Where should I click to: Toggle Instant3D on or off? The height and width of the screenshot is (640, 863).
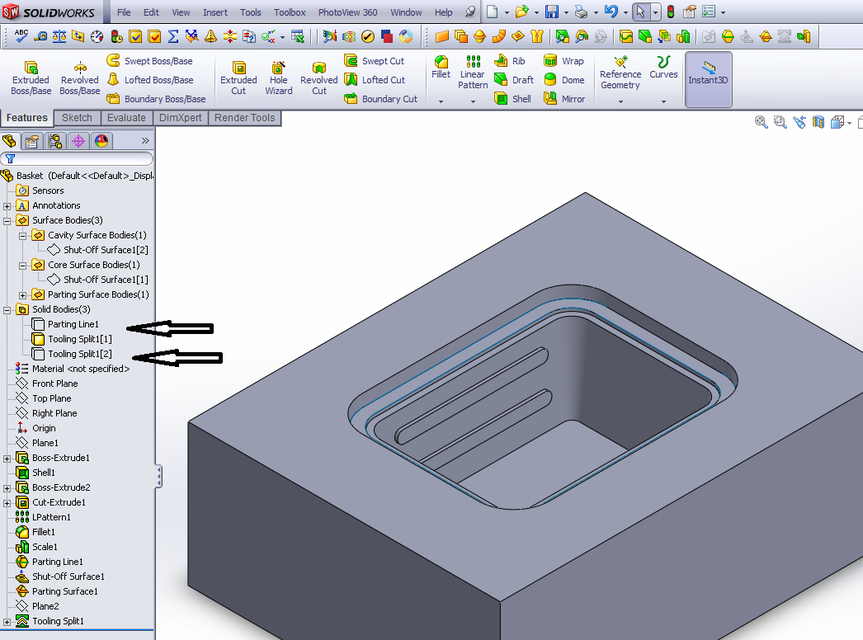coord(708,80)
